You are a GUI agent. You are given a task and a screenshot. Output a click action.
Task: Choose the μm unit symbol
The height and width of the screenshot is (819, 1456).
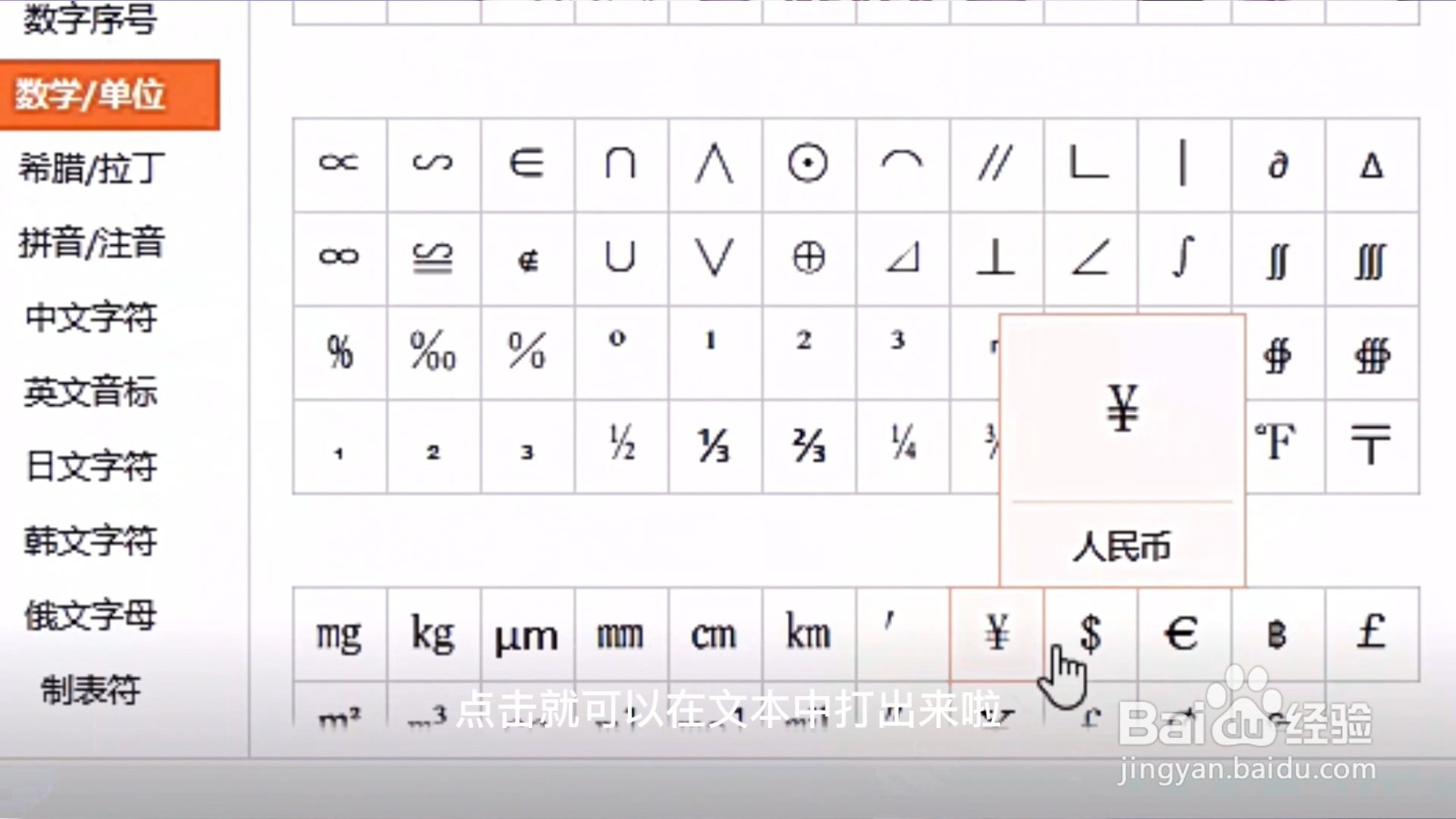click(x=527, y=634)
